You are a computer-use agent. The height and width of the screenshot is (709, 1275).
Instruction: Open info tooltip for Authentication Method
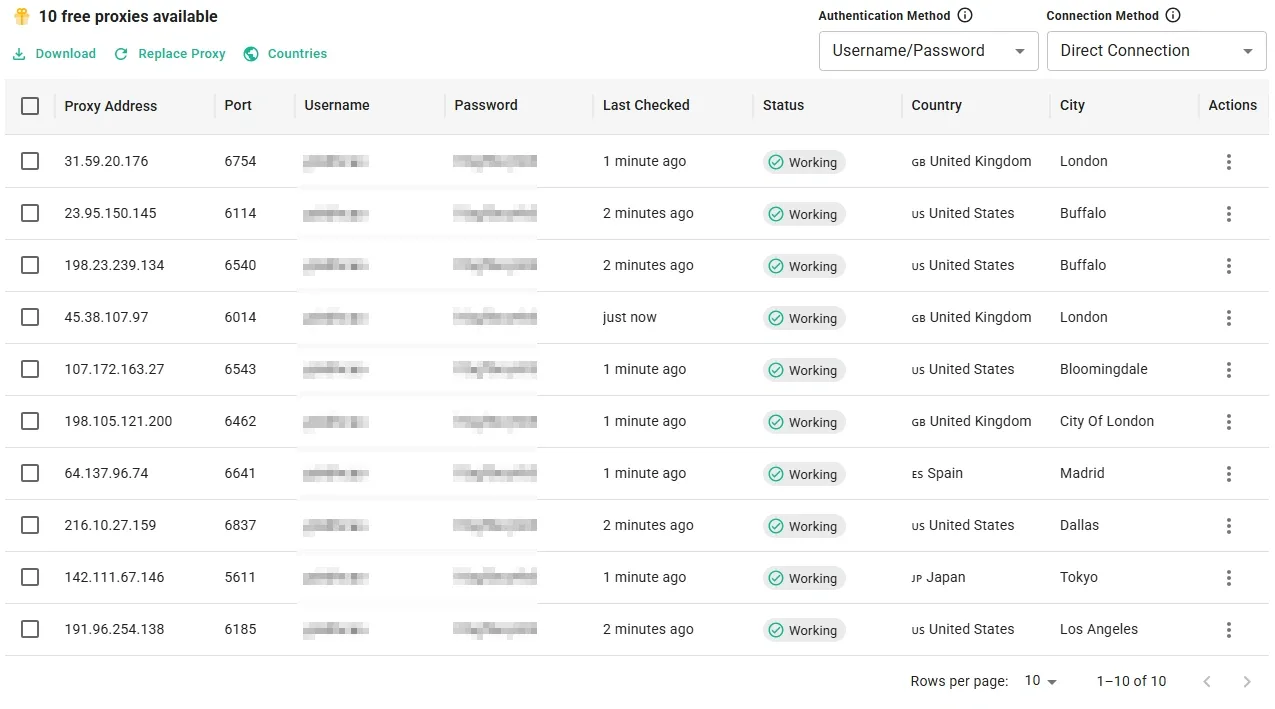tap(965, 16)
